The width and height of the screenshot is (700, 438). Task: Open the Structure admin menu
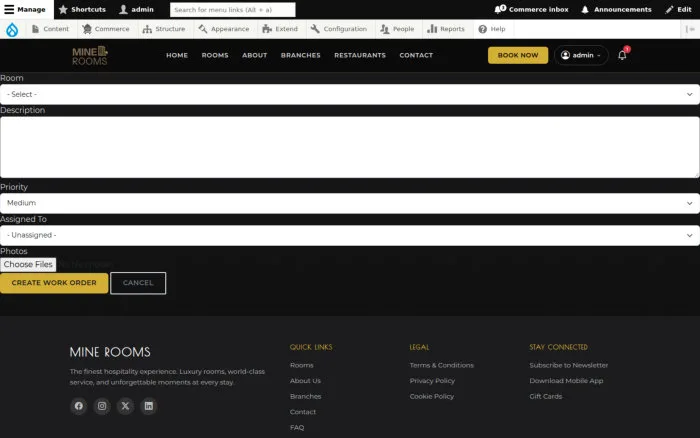[x=163, y=29]
